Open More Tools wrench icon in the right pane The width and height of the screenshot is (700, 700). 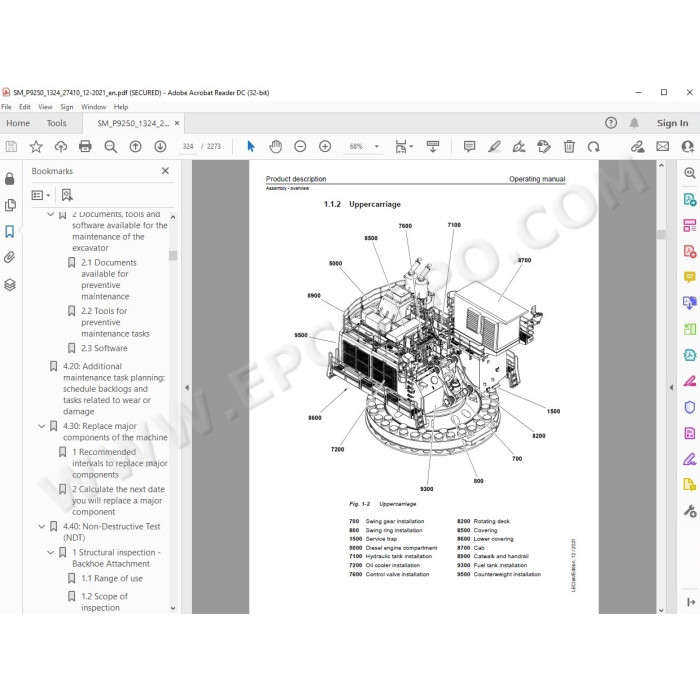[690, 510]
